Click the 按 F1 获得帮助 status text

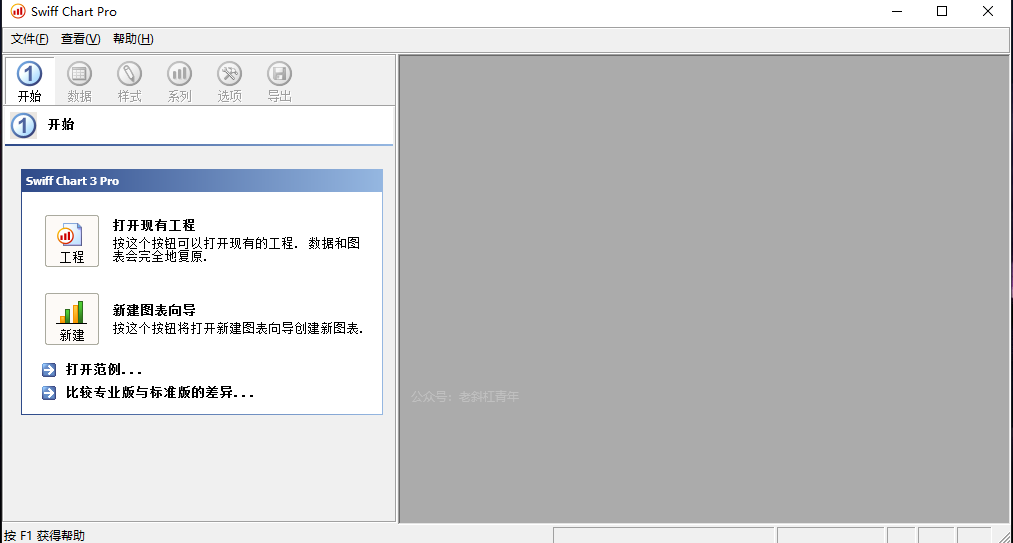(45, 536)
